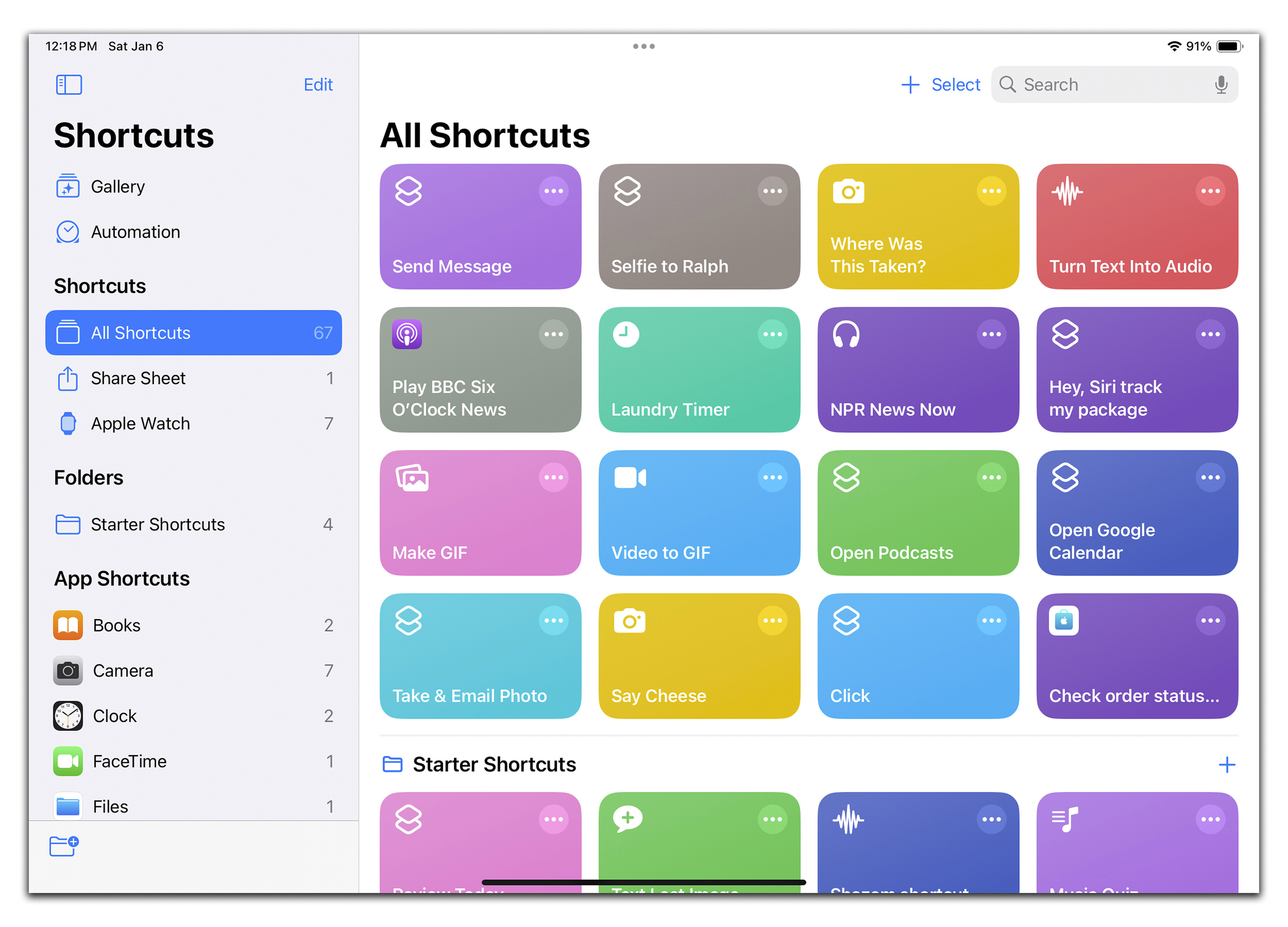Run the Open Podcasts shortcut
Viewport: 1288px width, 927px height.
pos(918,513)
